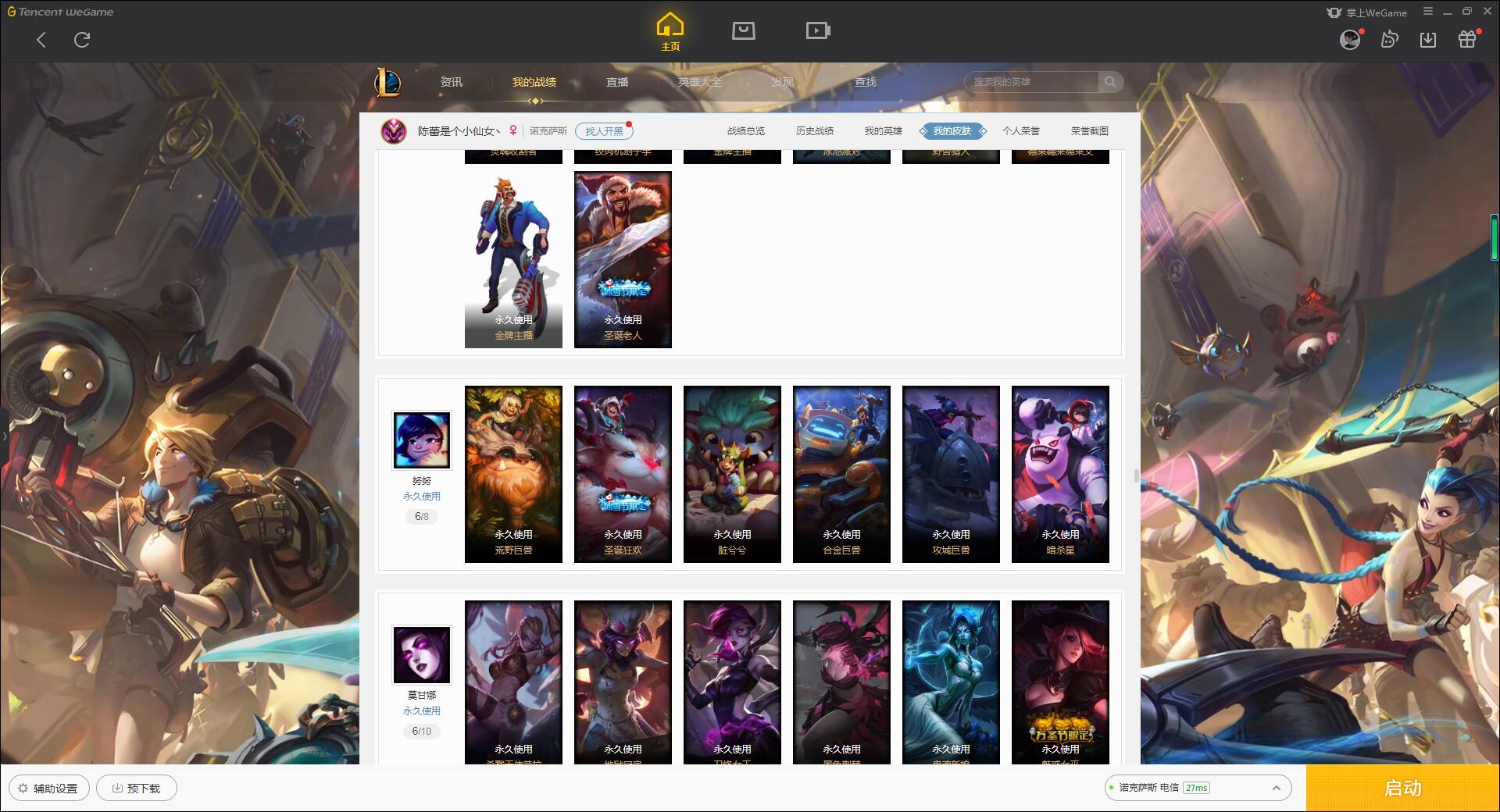
Task: Open the 圣诞老人 skin card
Action: pos(623,260)
